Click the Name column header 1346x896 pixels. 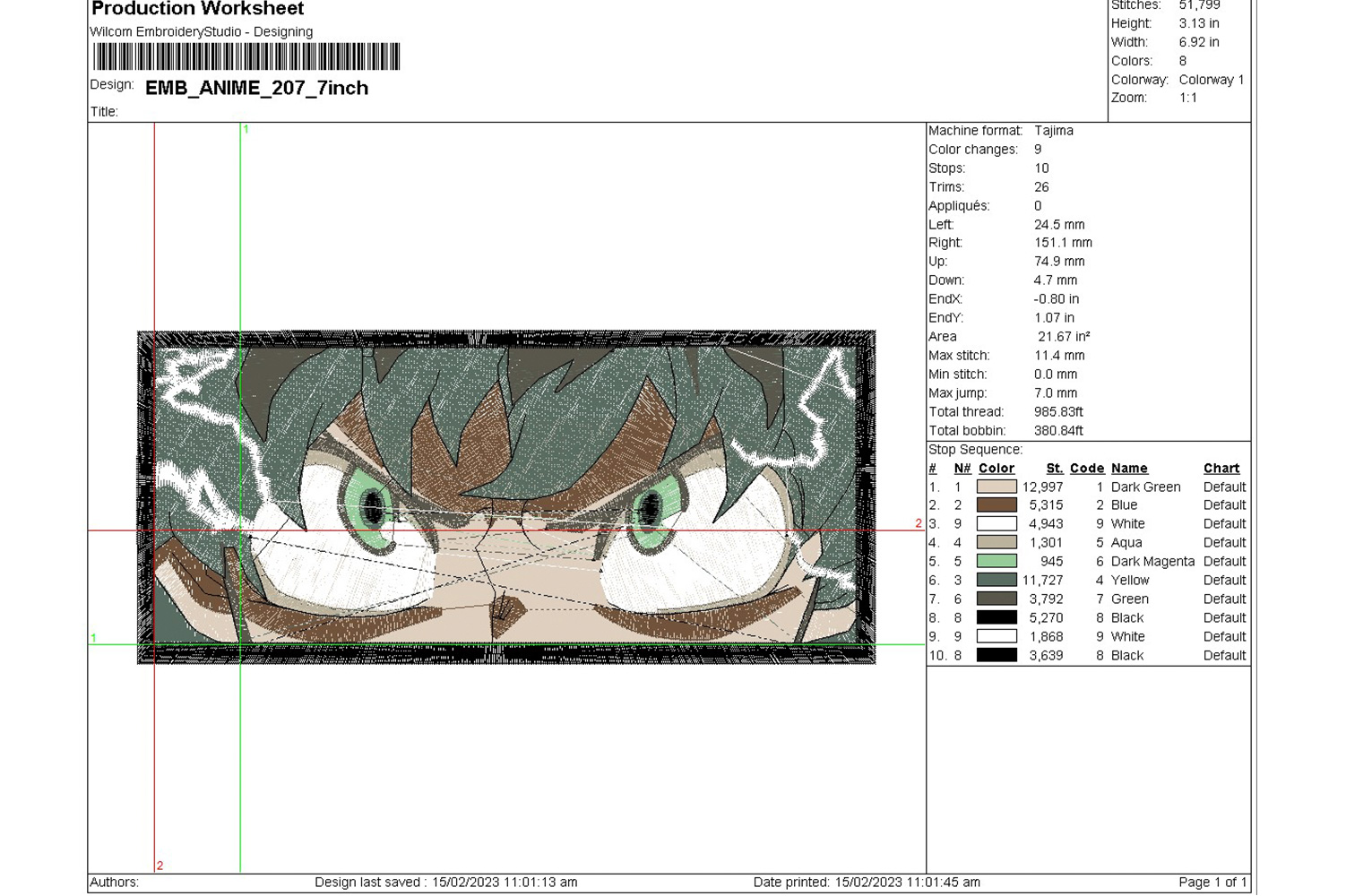1128,469
